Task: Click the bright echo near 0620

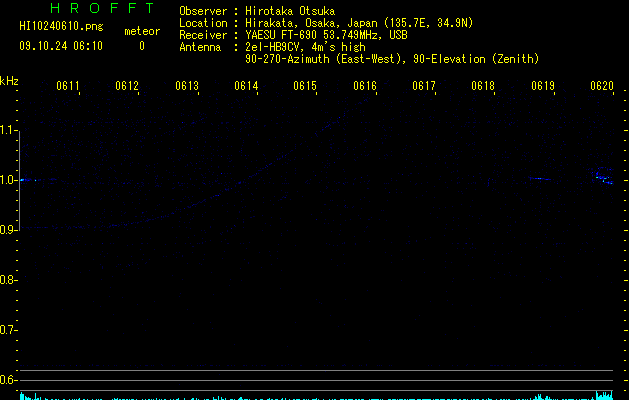Action: click(604, 177)
